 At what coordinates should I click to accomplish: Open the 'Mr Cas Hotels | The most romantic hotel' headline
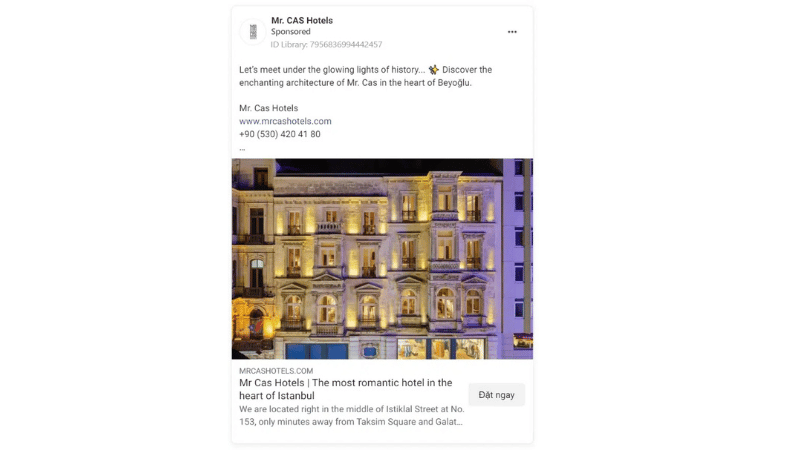[345, 389]
